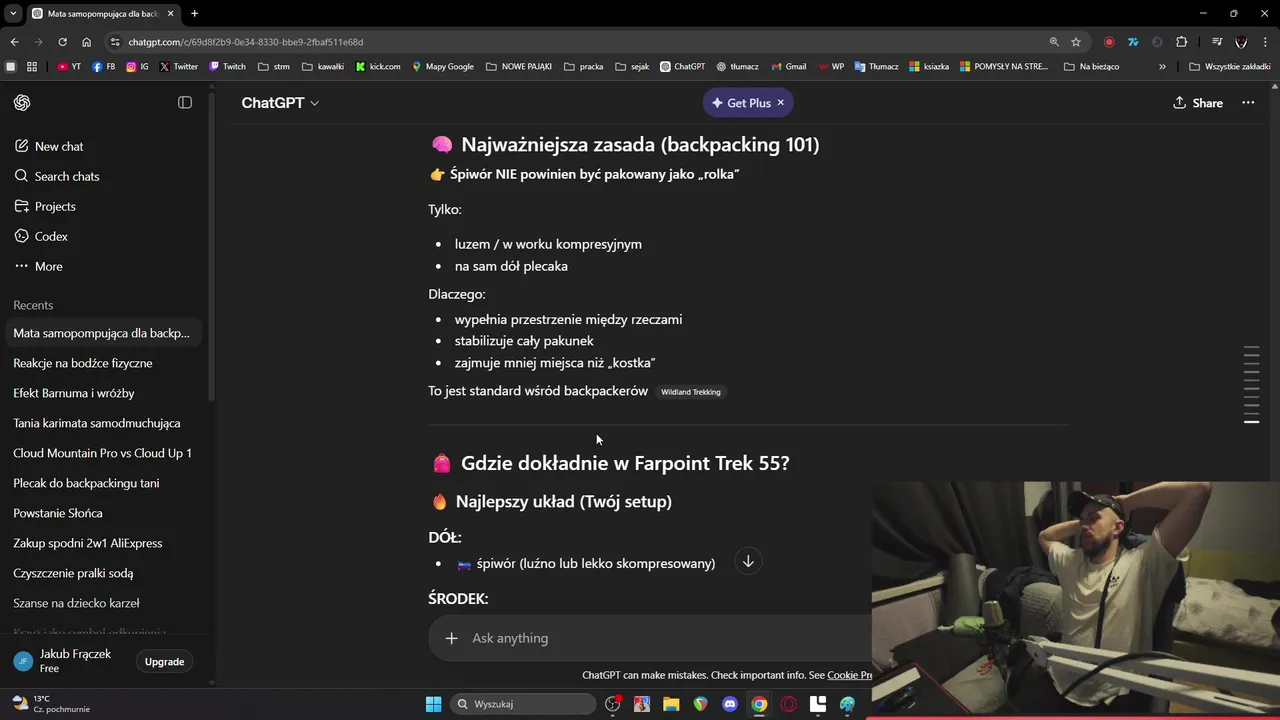Open the kick.com bookmark
Viewport: 1280px width, 720px height.
coord(377,67)
